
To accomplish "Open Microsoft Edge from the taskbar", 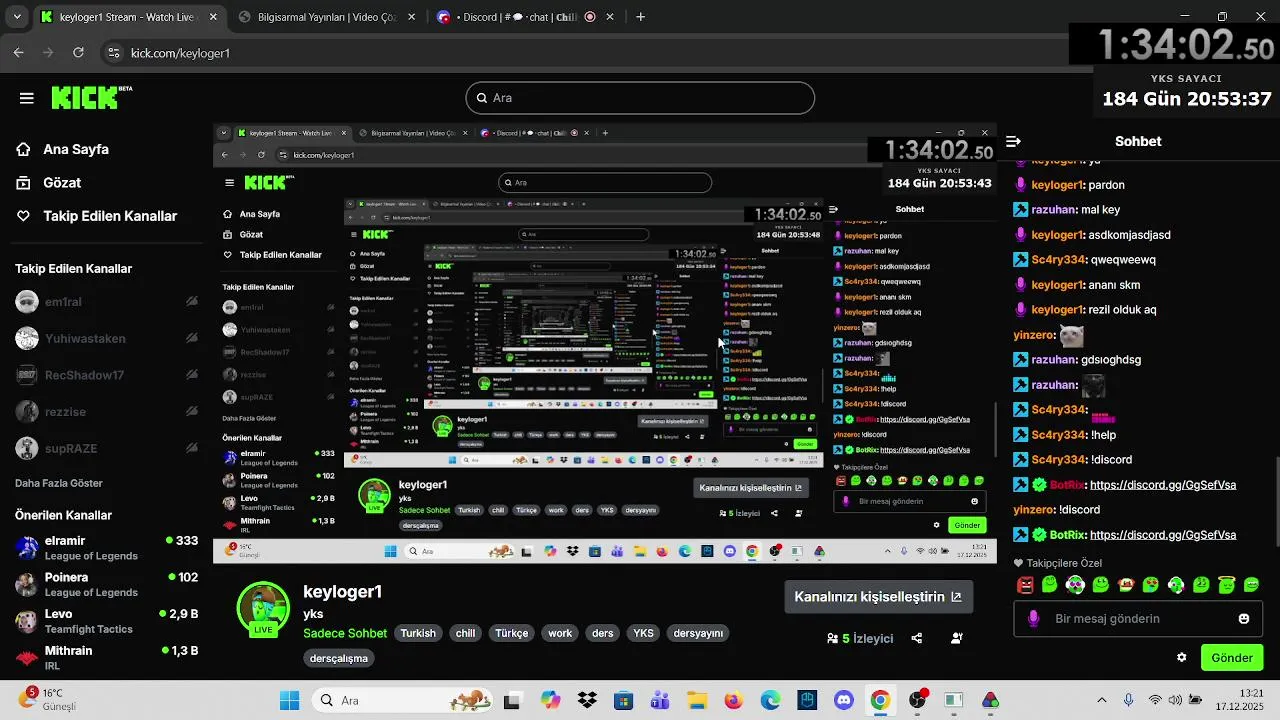I will pos(770,700).
